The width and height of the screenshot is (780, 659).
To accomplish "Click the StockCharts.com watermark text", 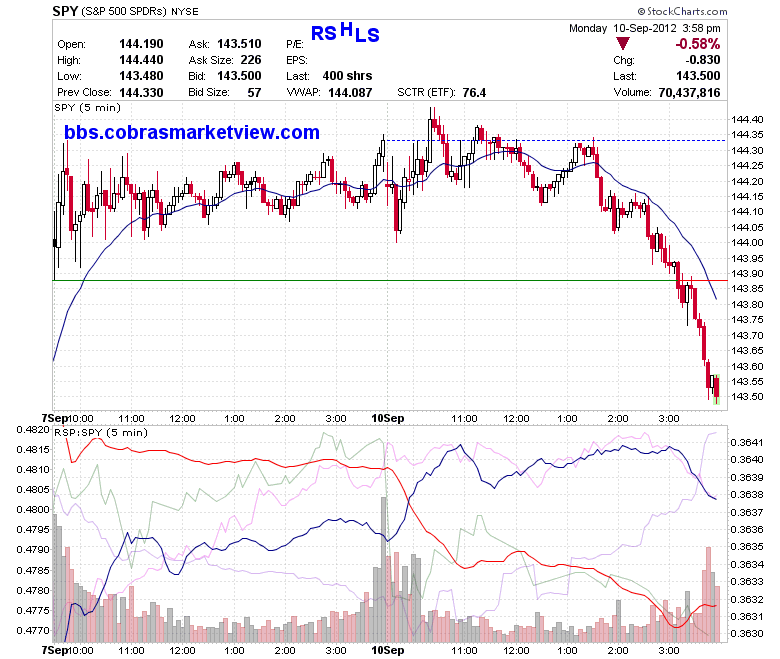I will (682, 11).
